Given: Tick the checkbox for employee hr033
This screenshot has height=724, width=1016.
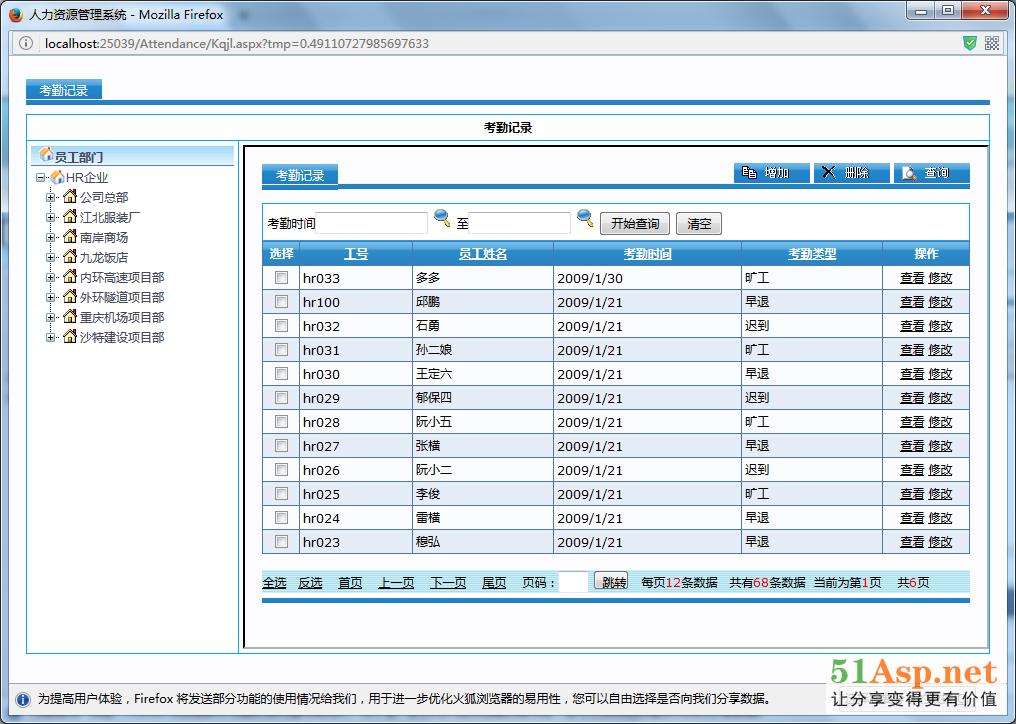Looking at the screenshot, I should point(281,278).
